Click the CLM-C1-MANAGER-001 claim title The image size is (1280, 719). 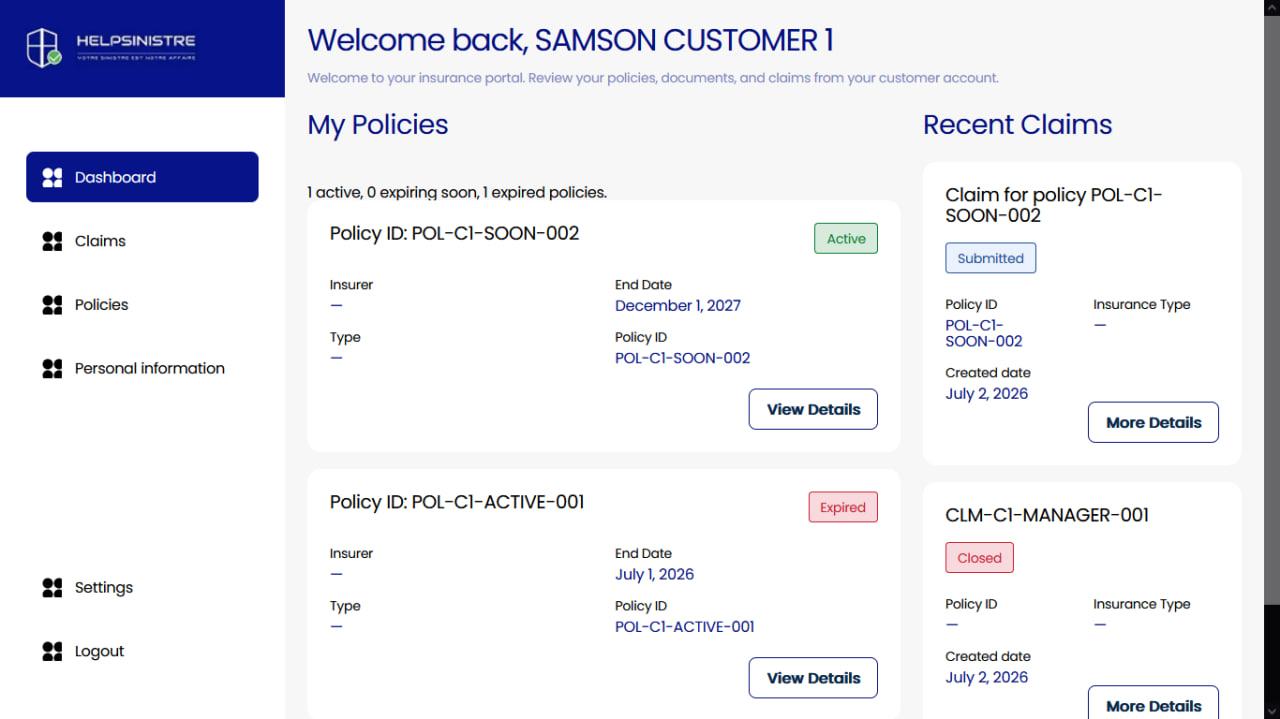1047,515
